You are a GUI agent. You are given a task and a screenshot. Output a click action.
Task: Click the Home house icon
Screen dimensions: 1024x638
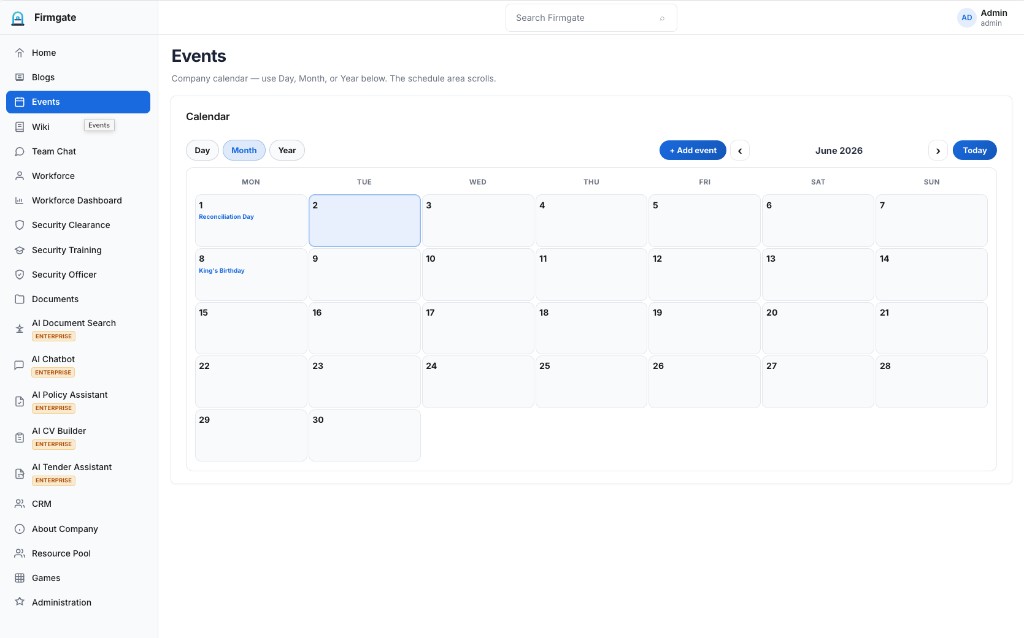[x=20, y=53]
